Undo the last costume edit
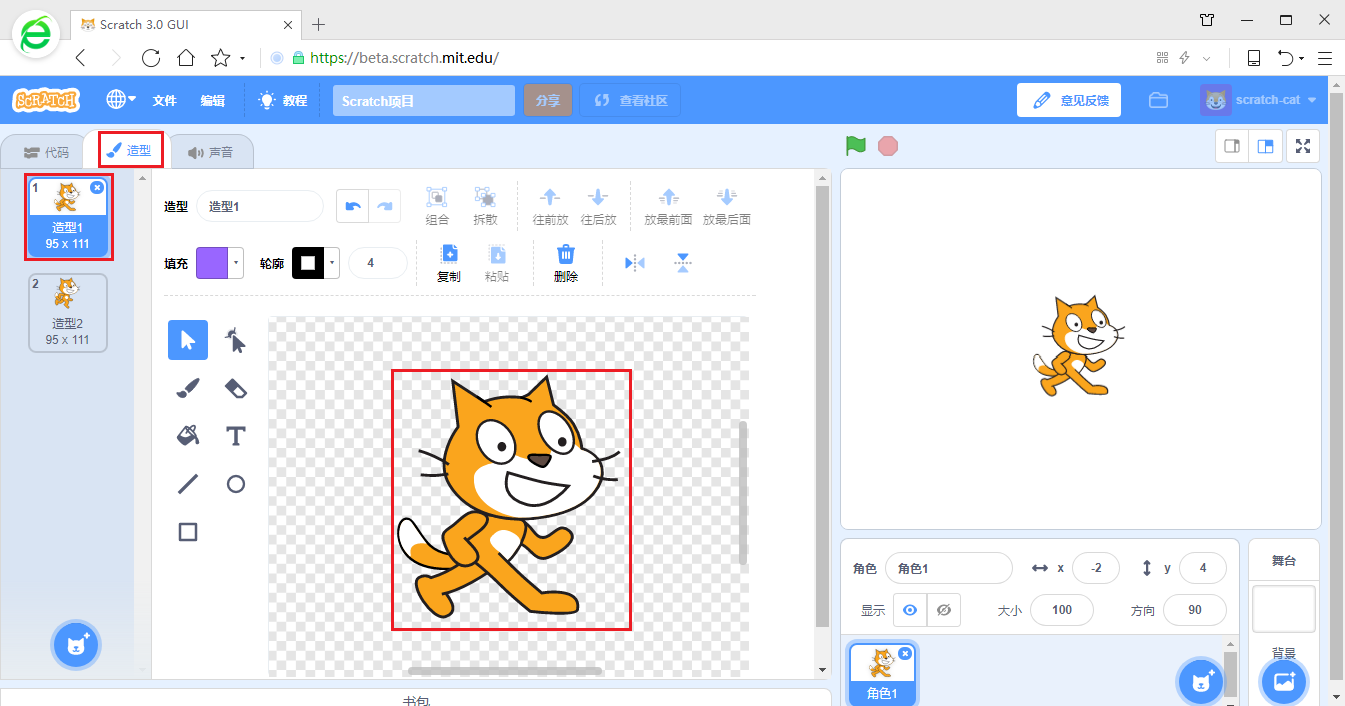 point(352,206)
